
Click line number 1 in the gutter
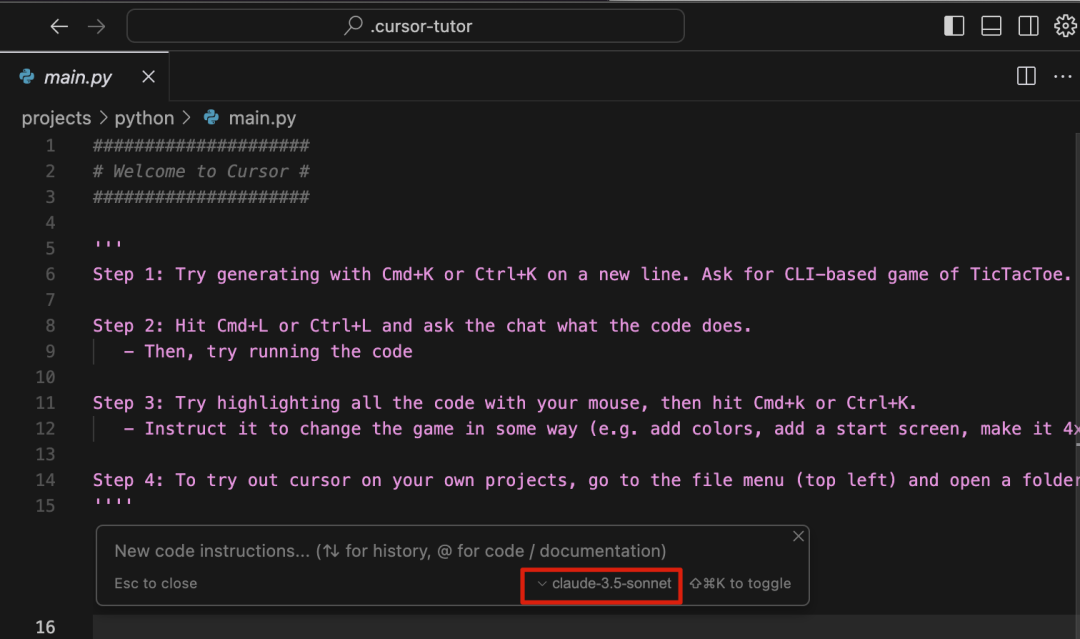click(x=50, y=146)
